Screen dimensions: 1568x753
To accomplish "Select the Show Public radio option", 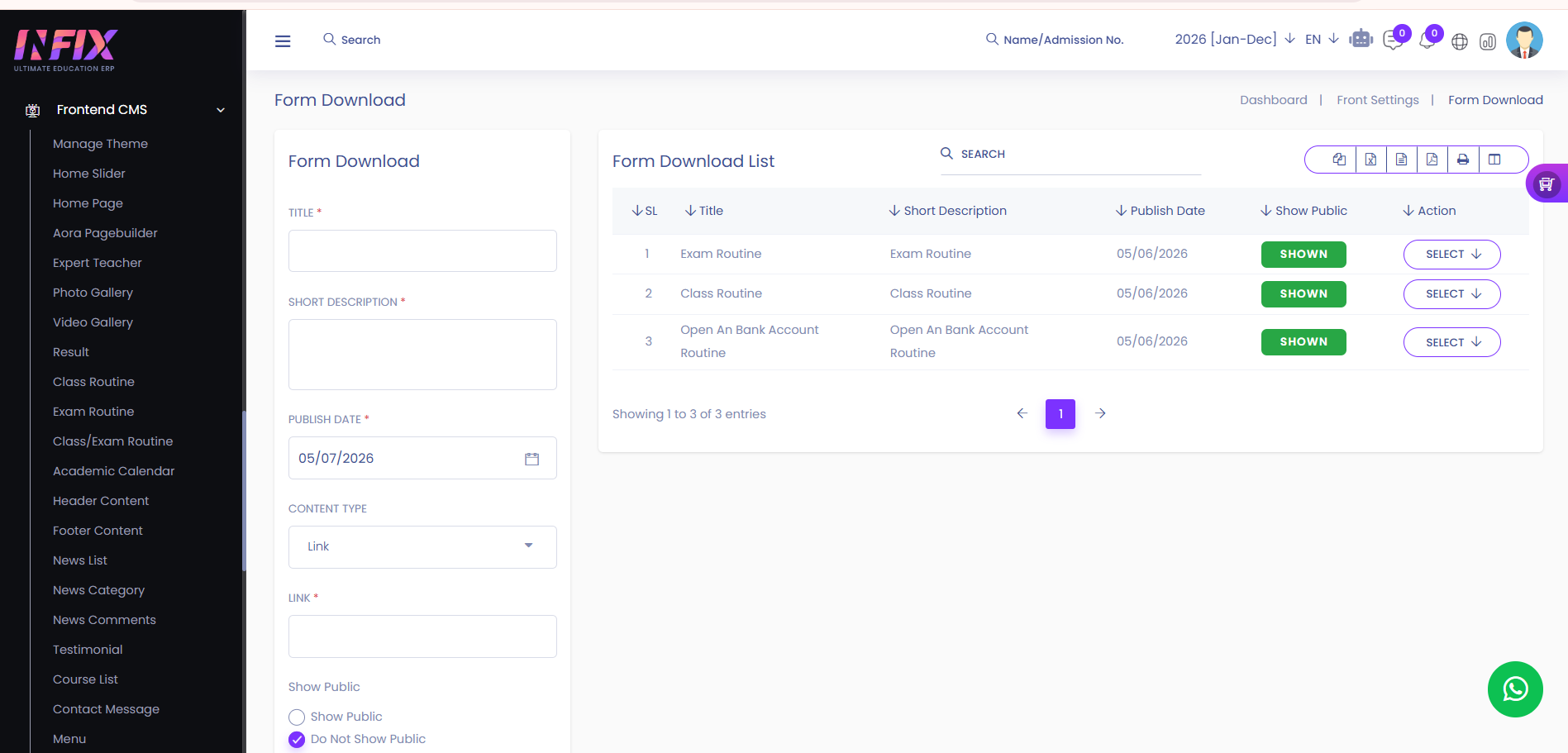I will point(297,717).
